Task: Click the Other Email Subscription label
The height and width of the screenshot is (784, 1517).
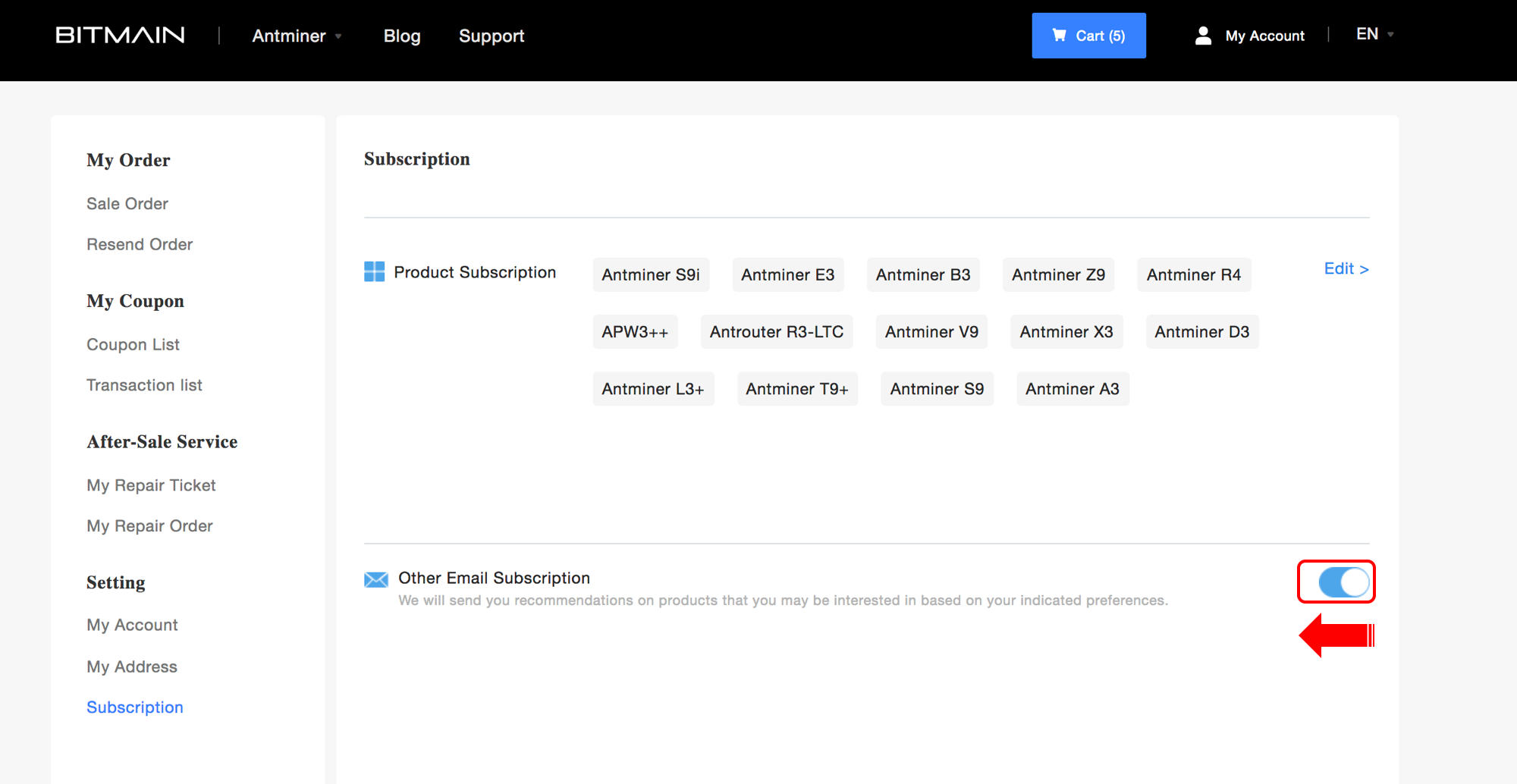Action: (x=494, y=578)
